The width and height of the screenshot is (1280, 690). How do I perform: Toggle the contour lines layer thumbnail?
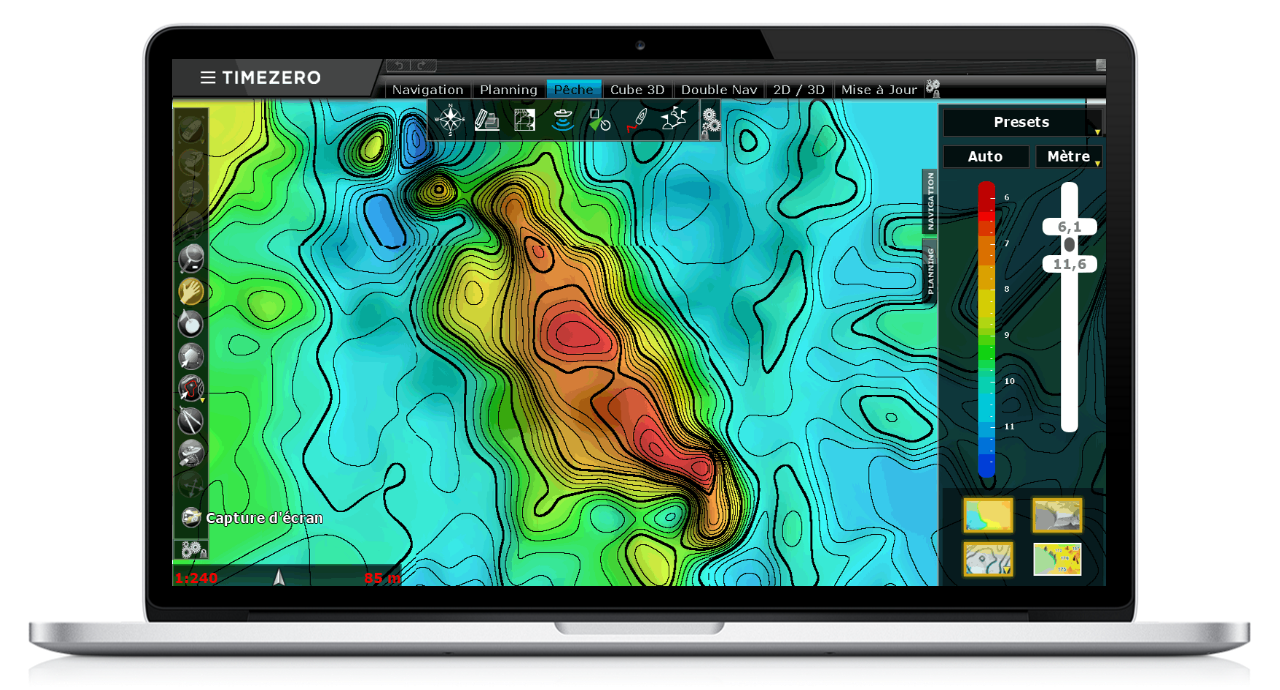click(987, 559)
